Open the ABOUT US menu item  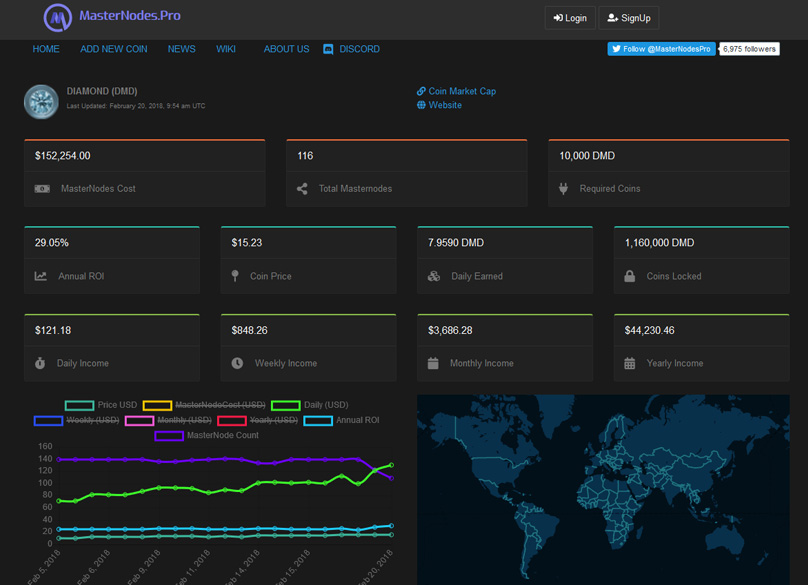pyautogui.click(x=287, y=49)
